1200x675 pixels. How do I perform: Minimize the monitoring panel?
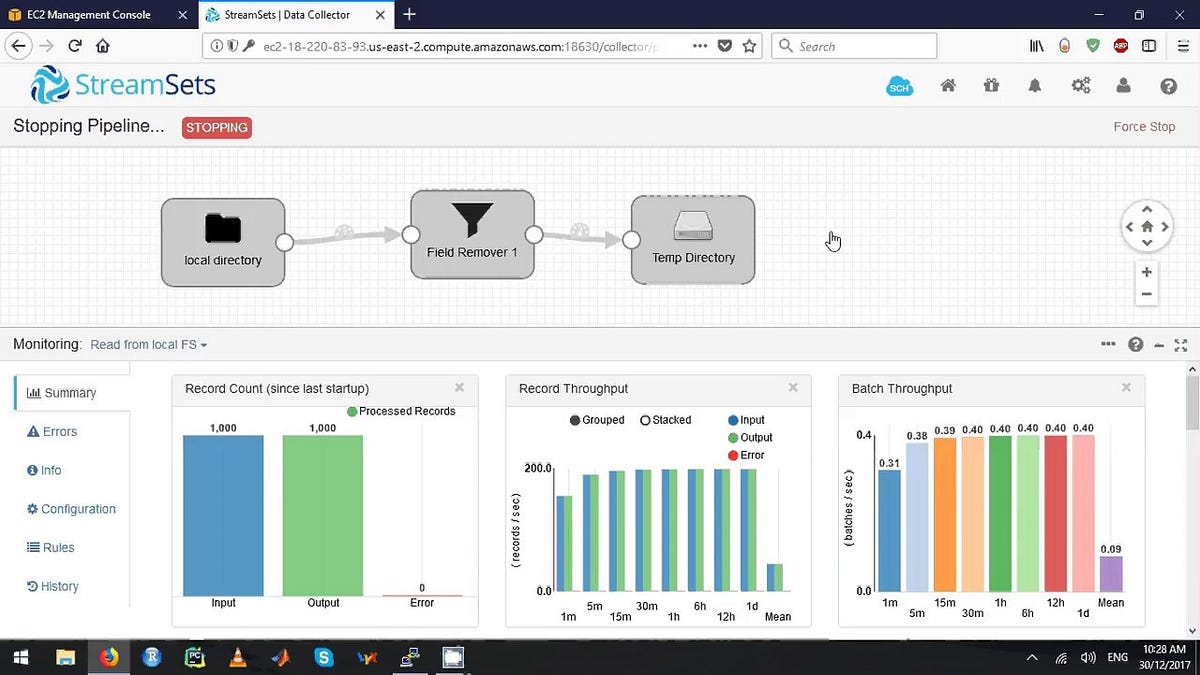coord(1159,345)
